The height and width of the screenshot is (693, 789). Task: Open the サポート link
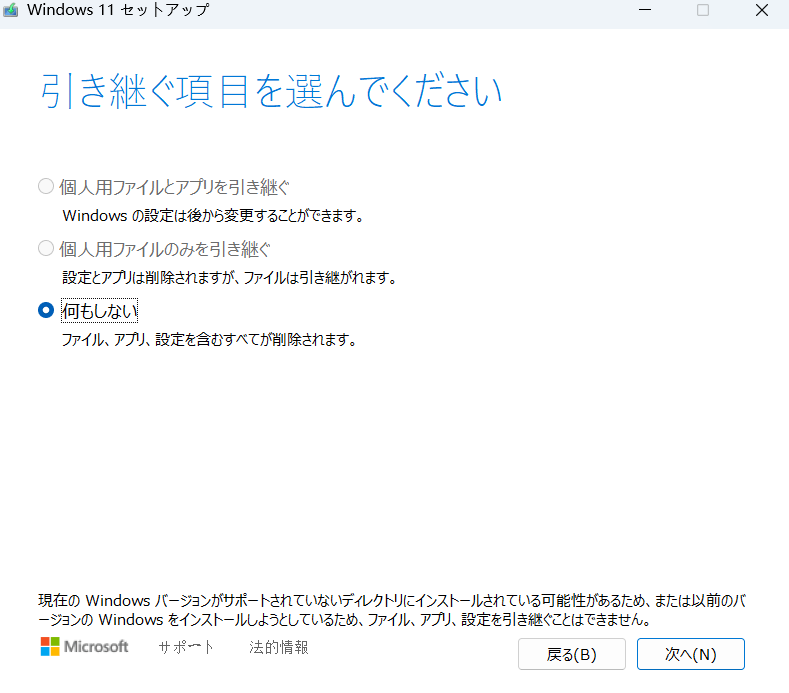(186, 647)
